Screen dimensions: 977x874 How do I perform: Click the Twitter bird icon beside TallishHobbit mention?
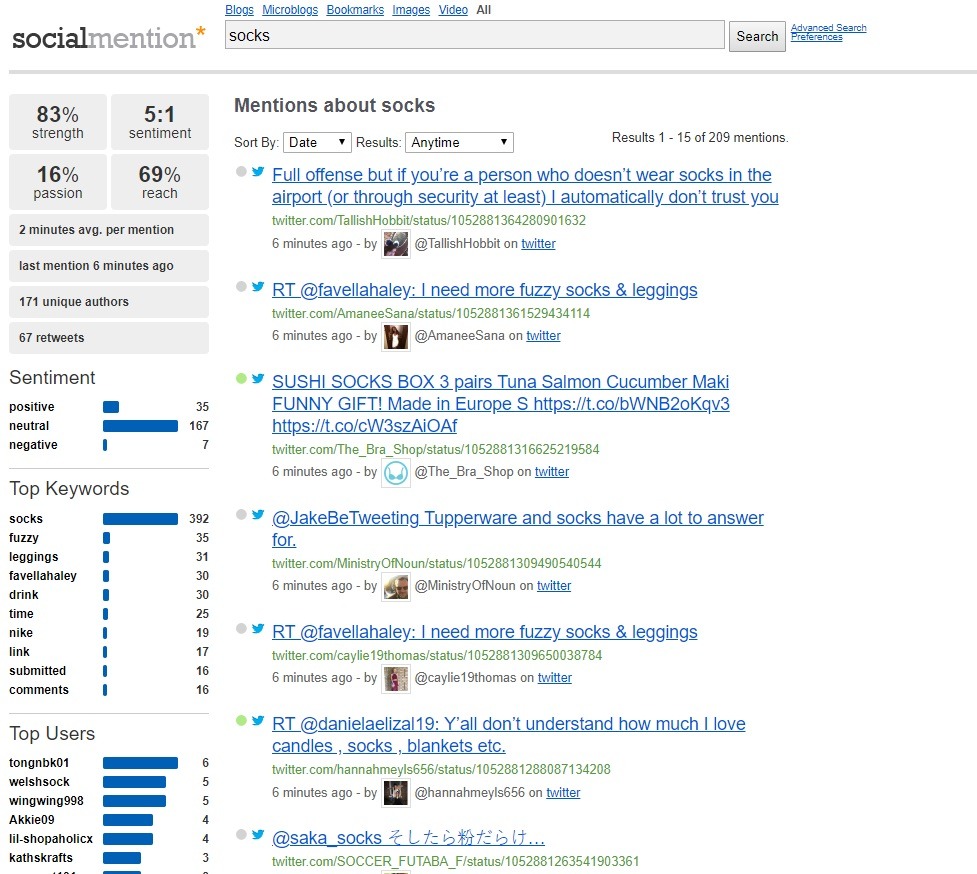[258, 171]
